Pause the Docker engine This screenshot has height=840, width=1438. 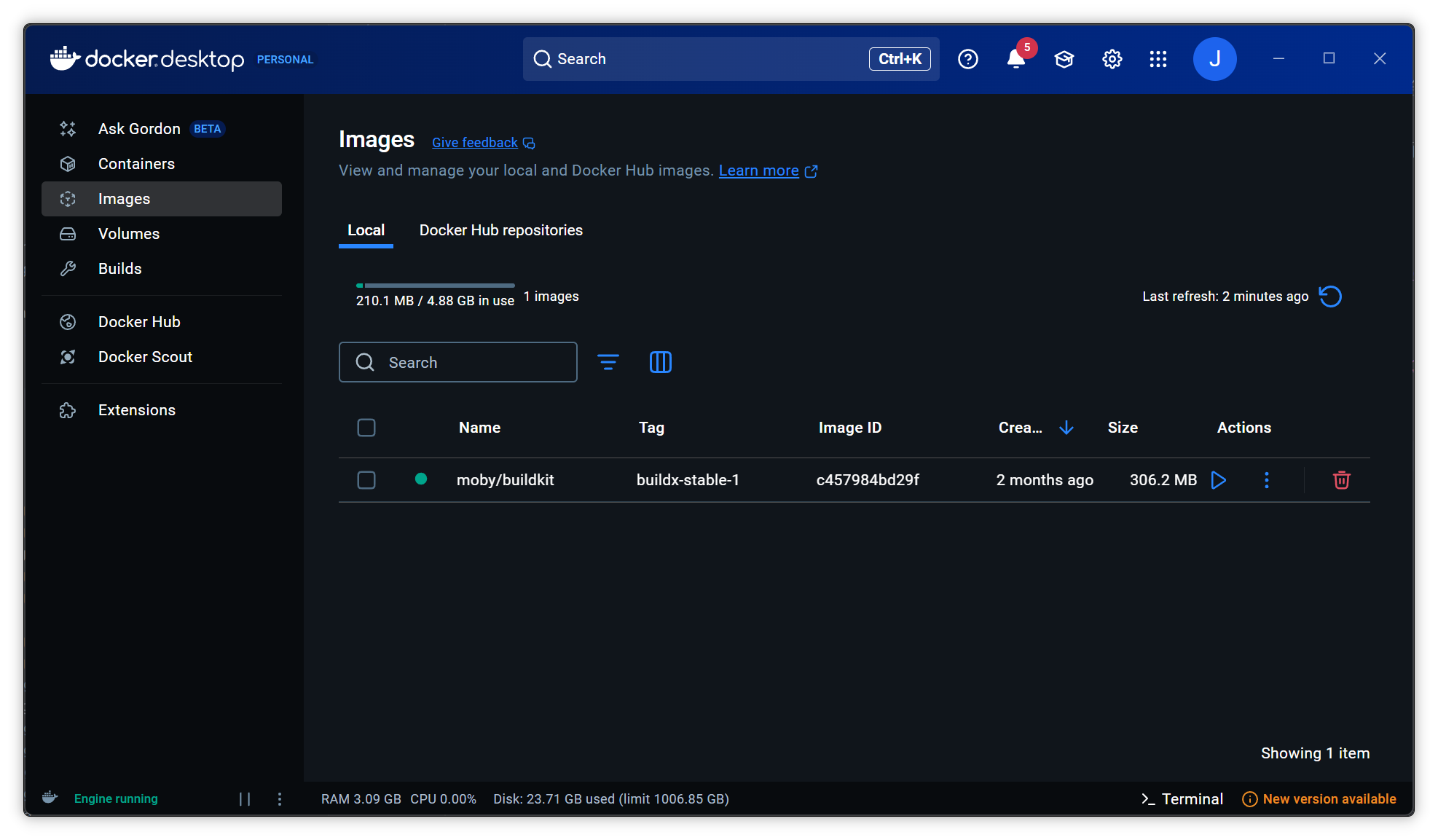pyautogui.click(x=245, y=799)
